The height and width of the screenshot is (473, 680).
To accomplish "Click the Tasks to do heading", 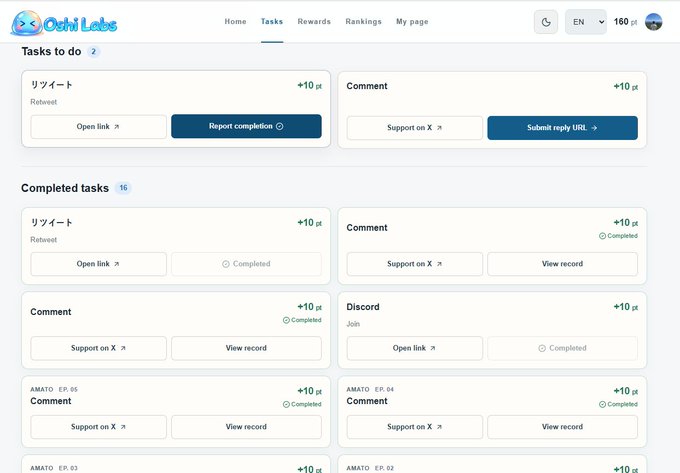I will pos(51,52).
